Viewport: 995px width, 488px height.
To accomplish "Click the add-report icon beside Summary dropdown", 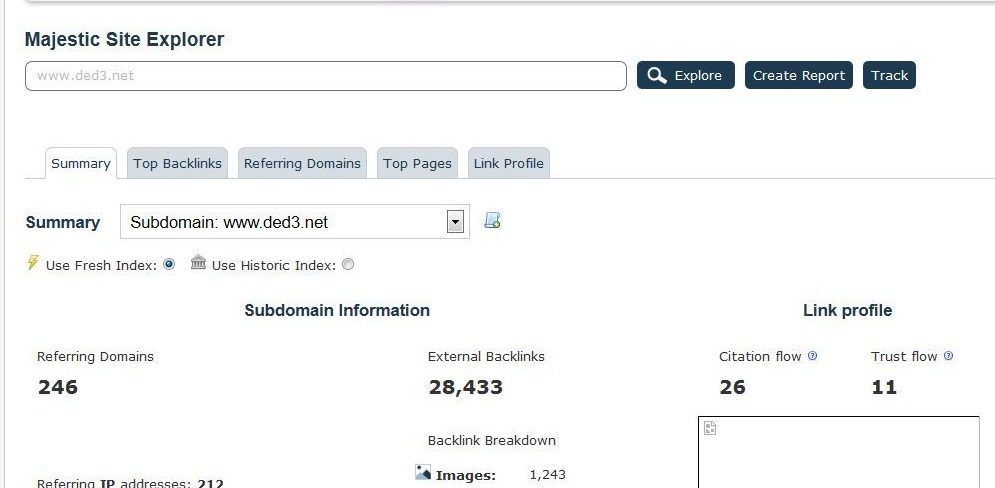I will (x=492, y=220).
